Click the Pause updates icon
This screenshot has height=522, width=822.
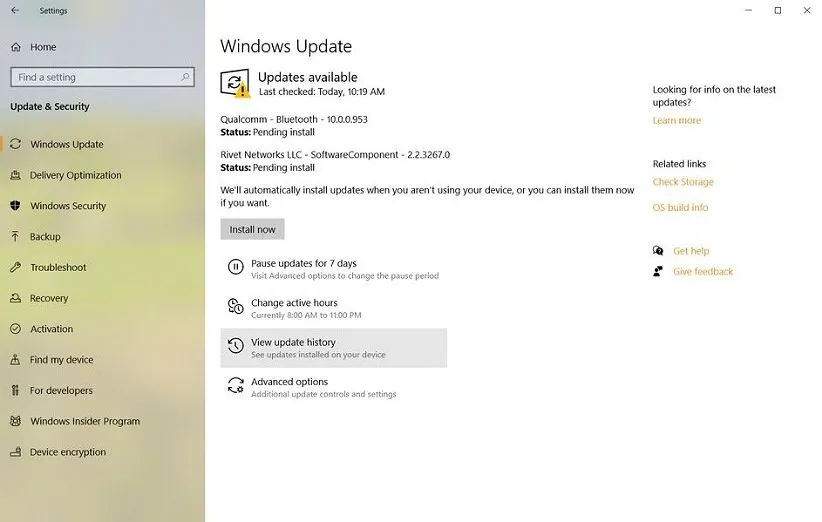tap(235, 267)
